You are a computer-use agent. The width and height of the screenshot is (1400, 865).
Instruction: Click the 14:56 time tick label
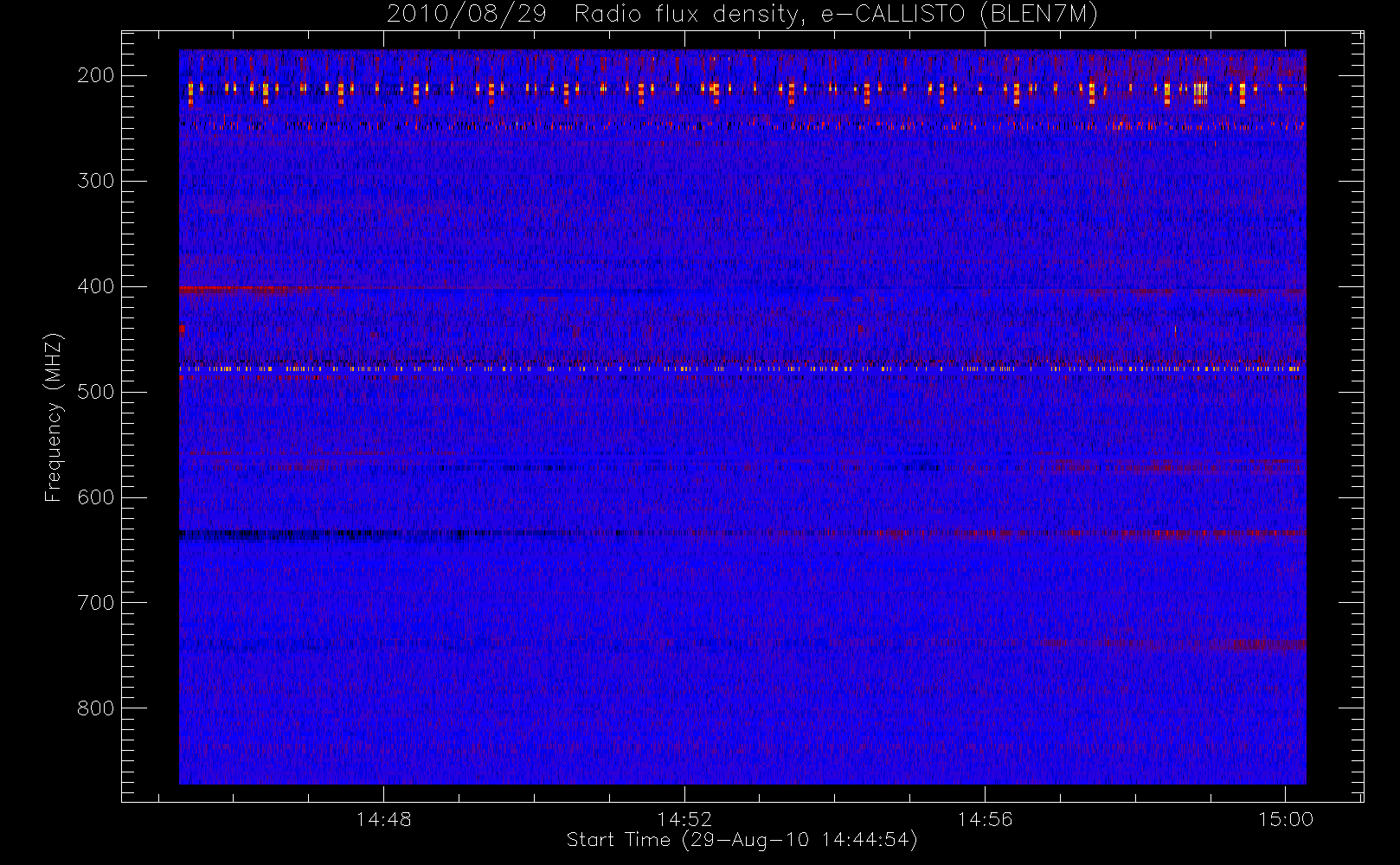(x=985, y=819)
